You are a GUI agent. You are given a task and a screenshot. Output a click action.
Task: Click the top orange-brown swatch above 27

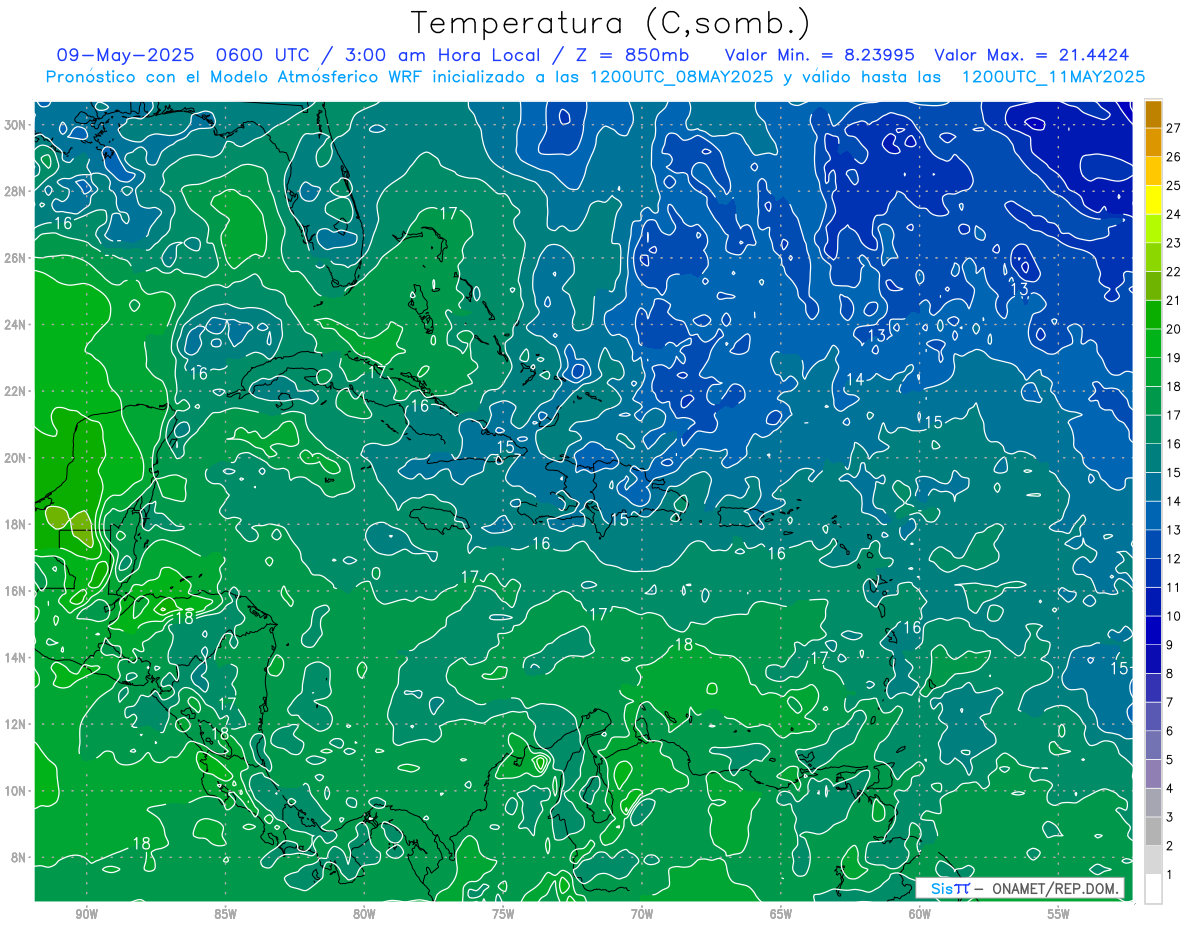coord(1153,114)
